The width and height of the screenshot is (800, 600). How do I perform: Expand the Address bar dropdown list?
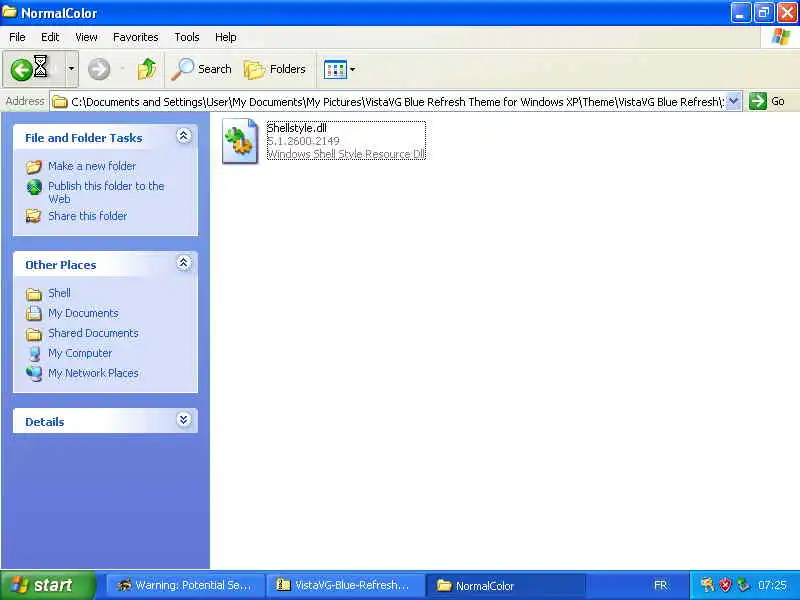(x=733, y=101)
